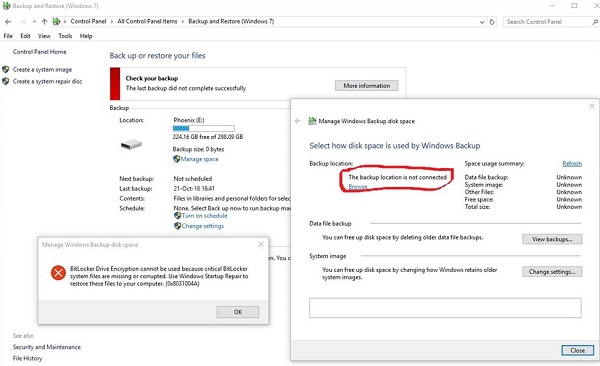Open the View menu
The width and height of the screenshot is (600, 366).
tap(44, 36)
